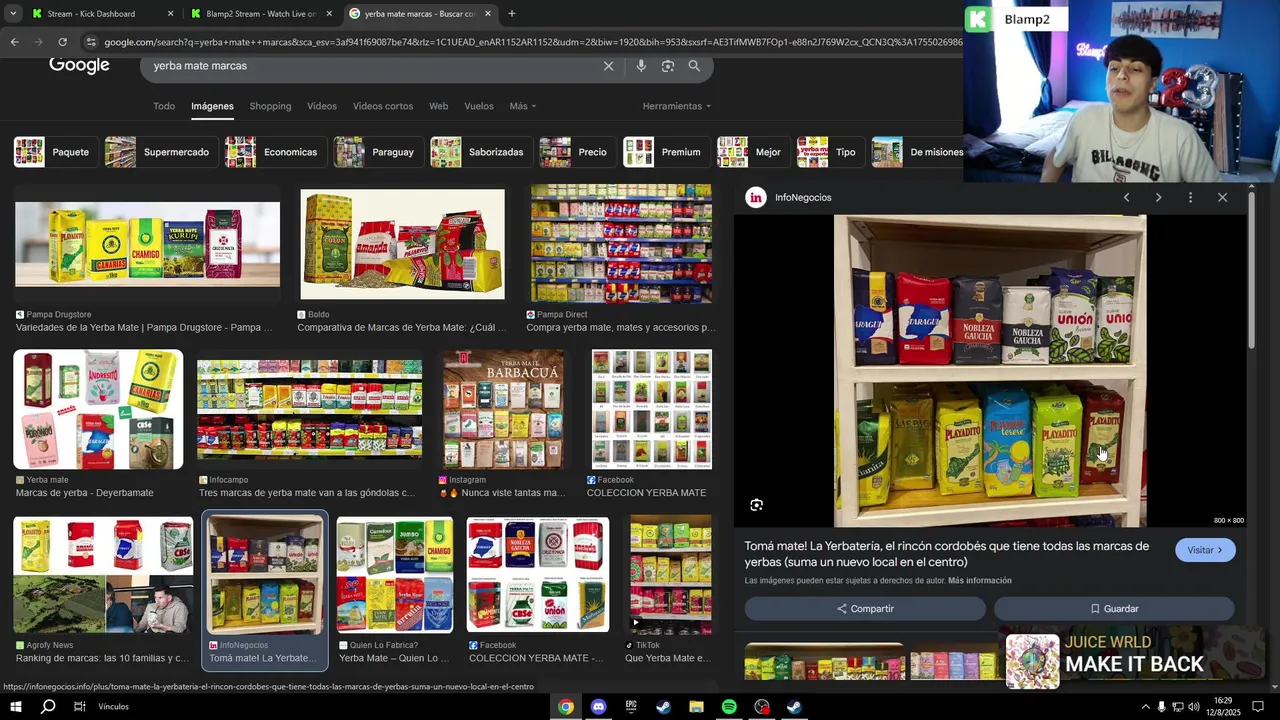This screenshot has width=1280, height=720.
Task: Open the tab search dropdown arrow
Action: click(x=13, y=14)
